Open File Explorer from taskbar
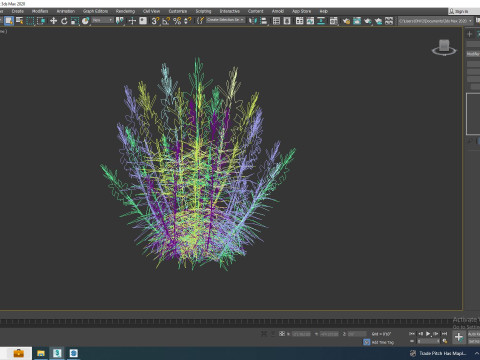The image size is (480, 360). pyautogui.click(x=41, y=353)
